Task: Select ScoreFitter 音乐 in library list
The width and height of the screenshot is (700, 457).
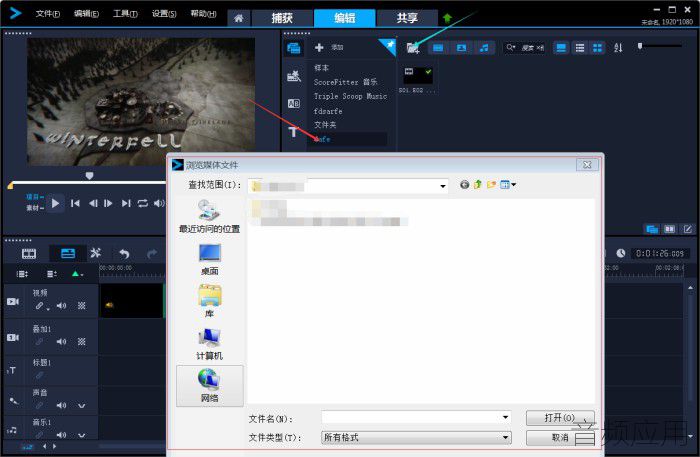Action: (346, 82)
